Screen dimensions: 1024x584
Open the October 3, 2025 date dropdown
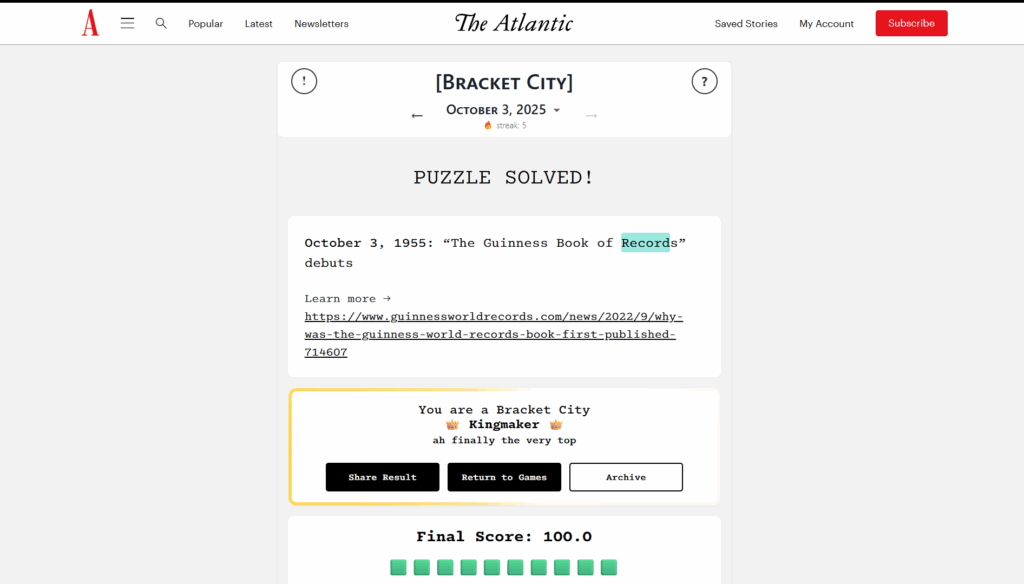tap(503, 110)
